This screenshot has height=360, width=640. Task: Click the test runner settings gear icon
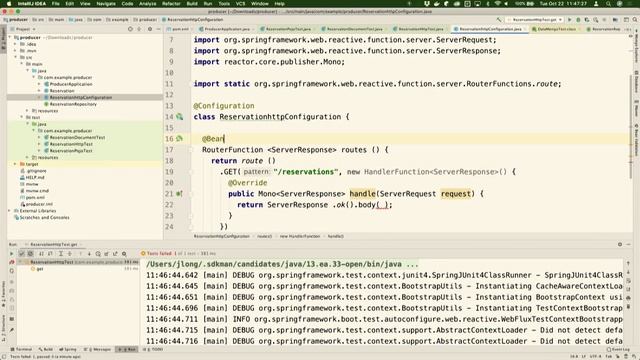click(124, 253)
